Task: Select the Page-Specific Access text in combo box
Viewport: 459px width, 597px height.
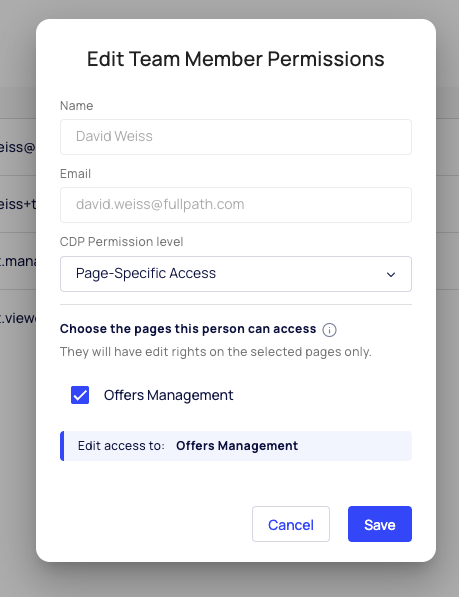Action: (x=146, y=273)
